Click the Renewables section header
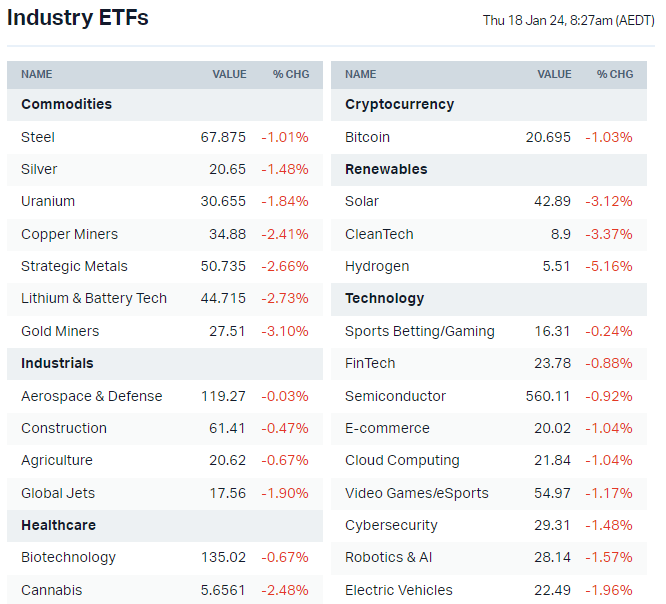666x604 pixels. pyautogui.click(x=386, y=169)
